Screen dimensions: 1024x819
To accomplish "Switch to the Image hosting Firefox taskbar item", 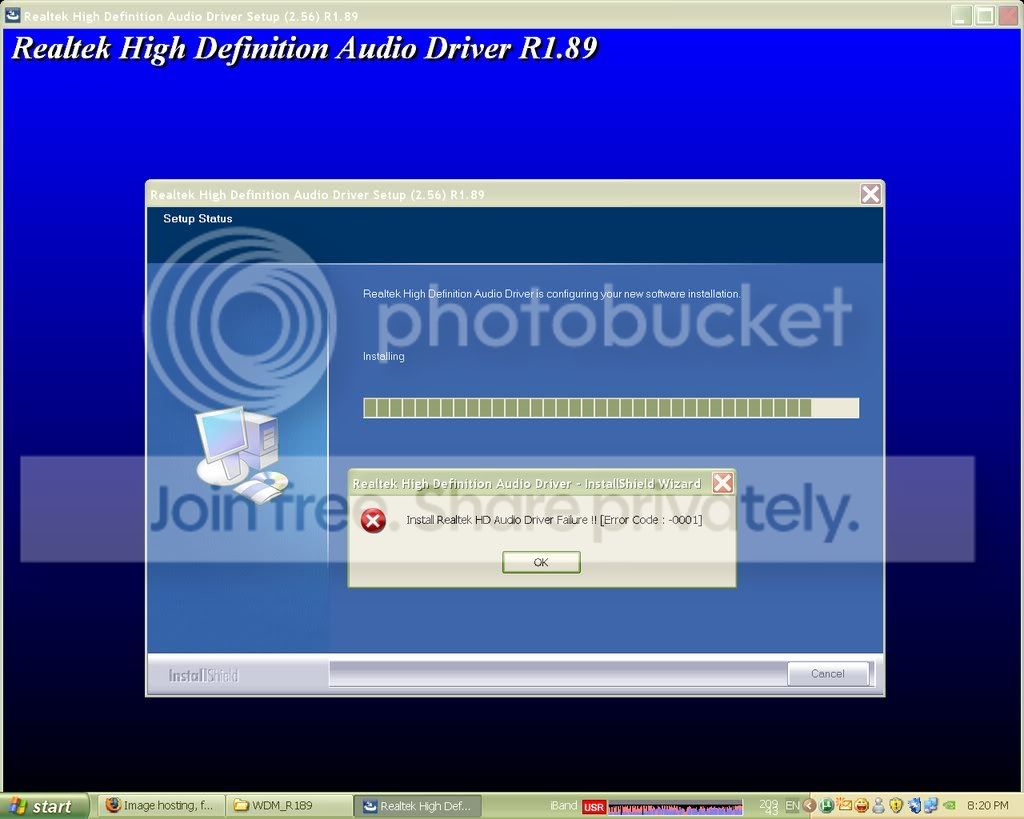I will pyautogui.click(x=161, y=805).
